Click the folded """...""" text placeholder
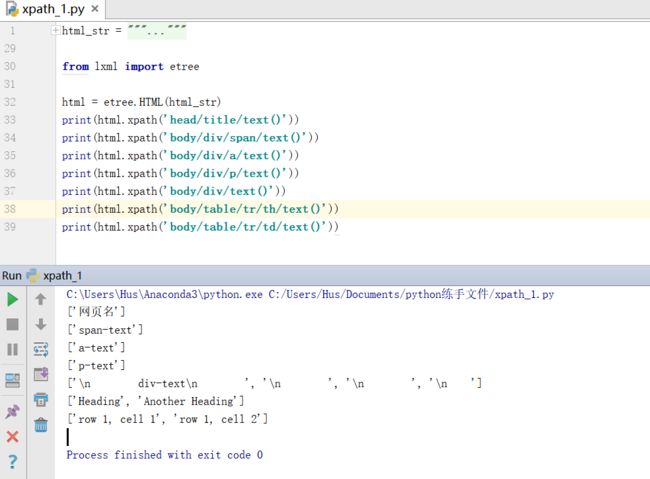 [x=157, y=31]
